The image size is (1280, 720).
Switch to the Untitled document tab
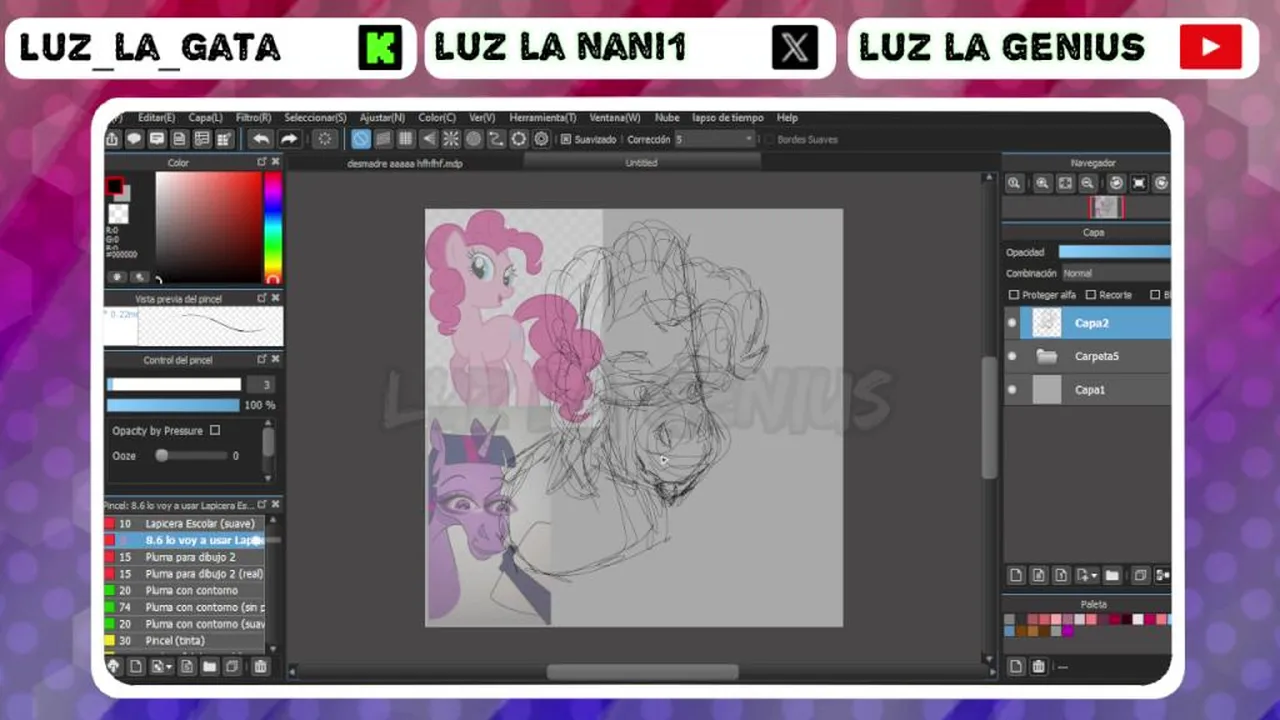[641, 163]
